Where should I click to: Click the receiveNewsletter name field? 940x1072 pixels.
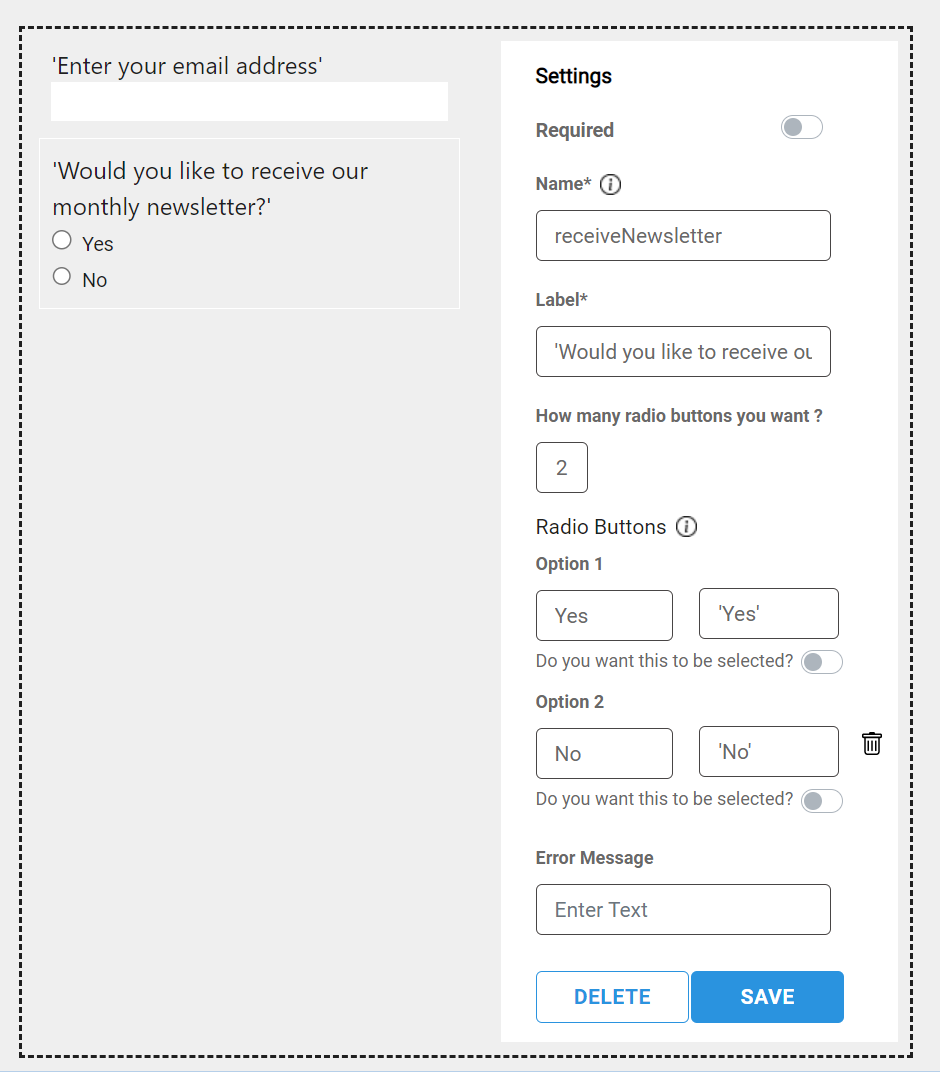click(683, 236)
